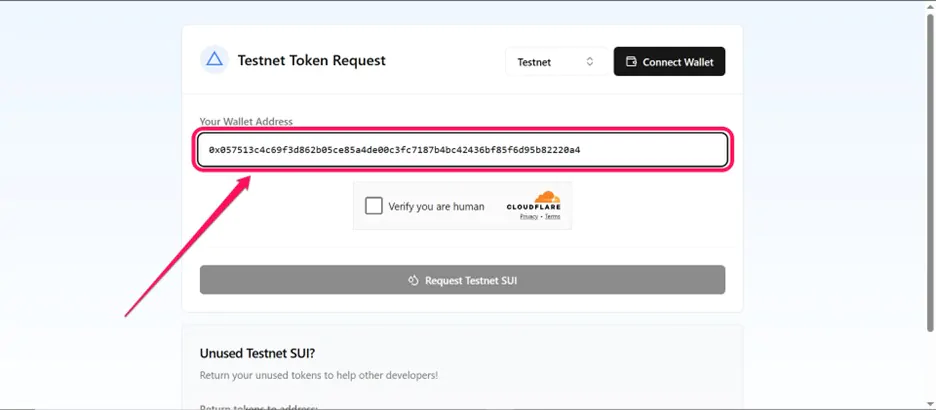Click the Request Testnet SUI button
Screen dimensions: 936x410
[463, 280]
